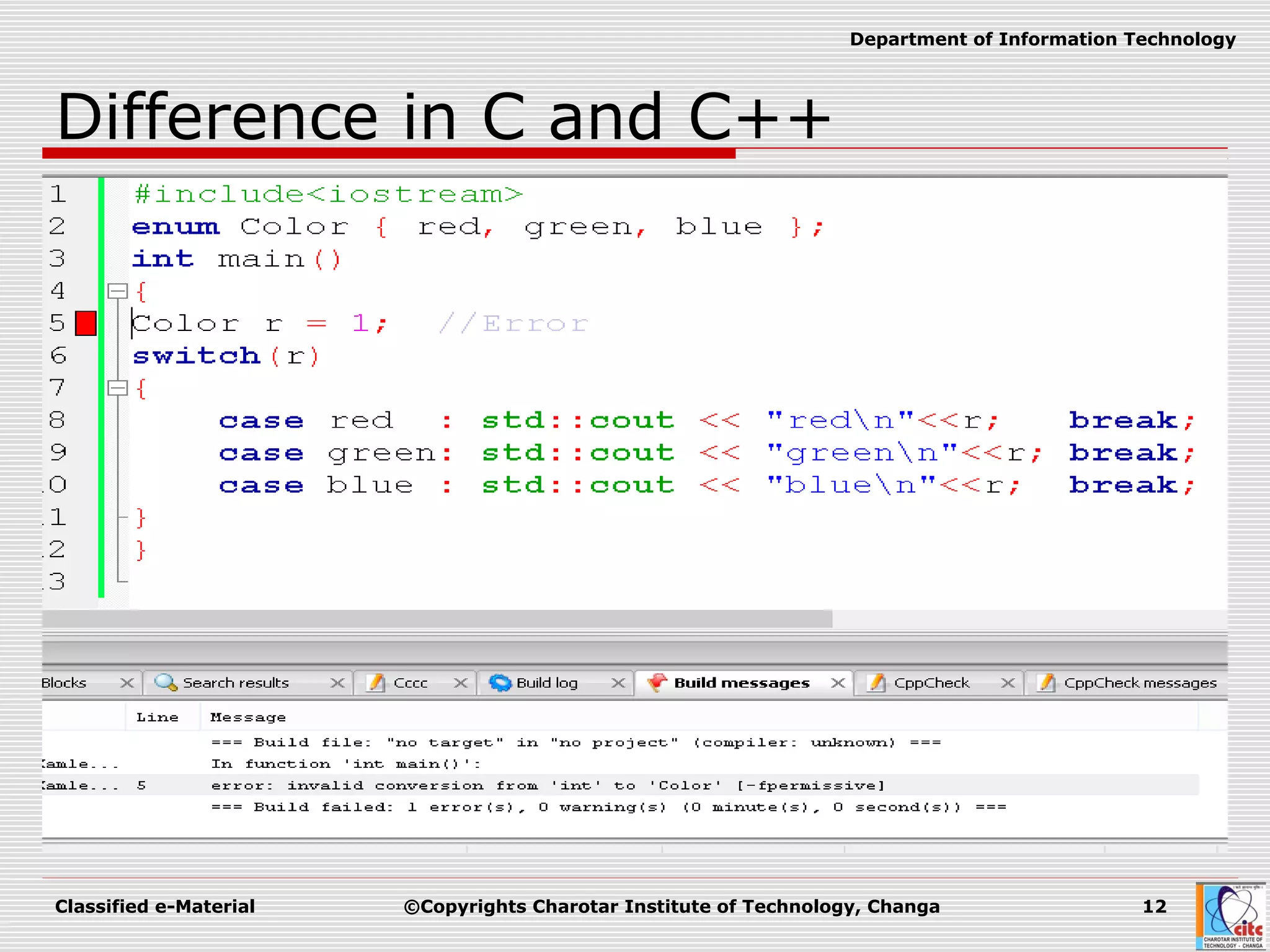Image resolution: width=1270 pixels, height=952 pixels.
Task: Click the Message column header
Action: tap(248, 717)
